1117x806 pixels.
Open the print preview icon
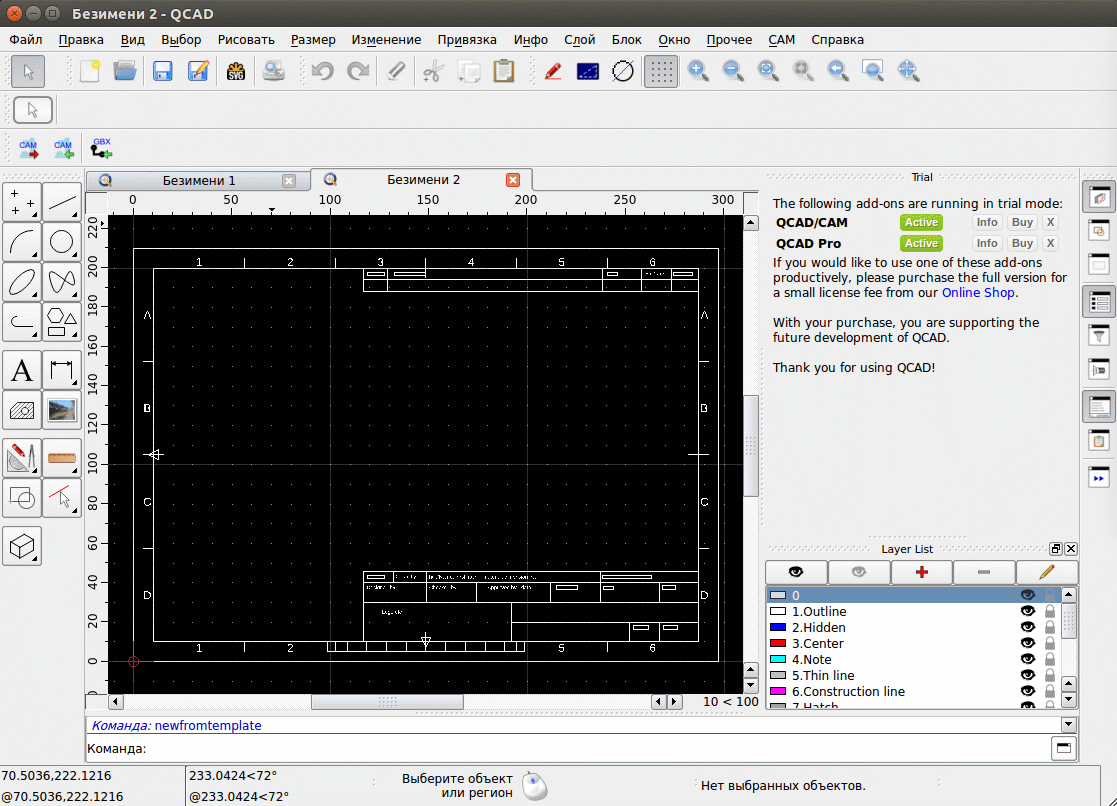[x=274, y=71]
